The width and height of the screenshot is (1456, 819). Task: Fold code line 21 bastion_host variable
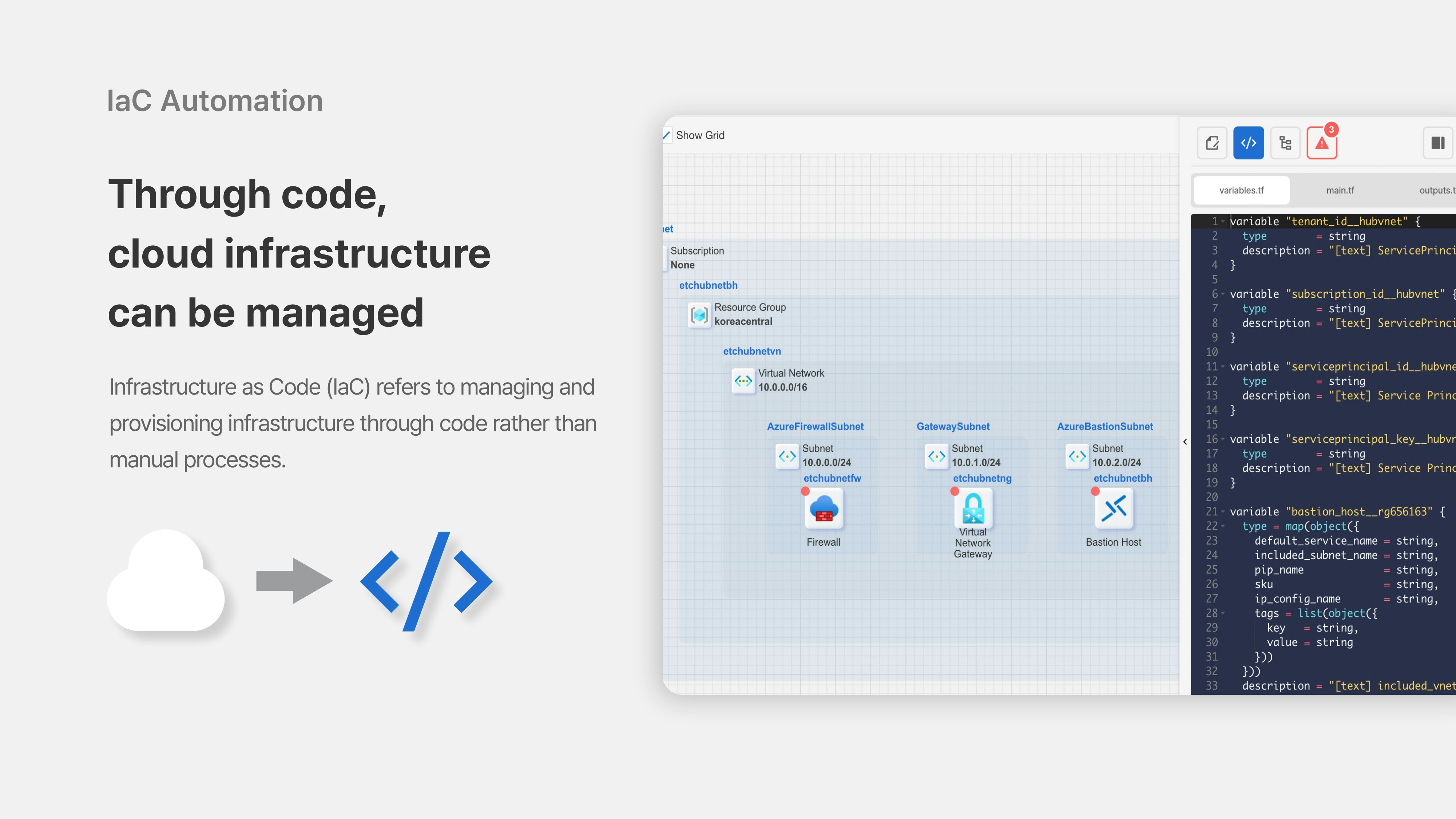[1223, 511]
